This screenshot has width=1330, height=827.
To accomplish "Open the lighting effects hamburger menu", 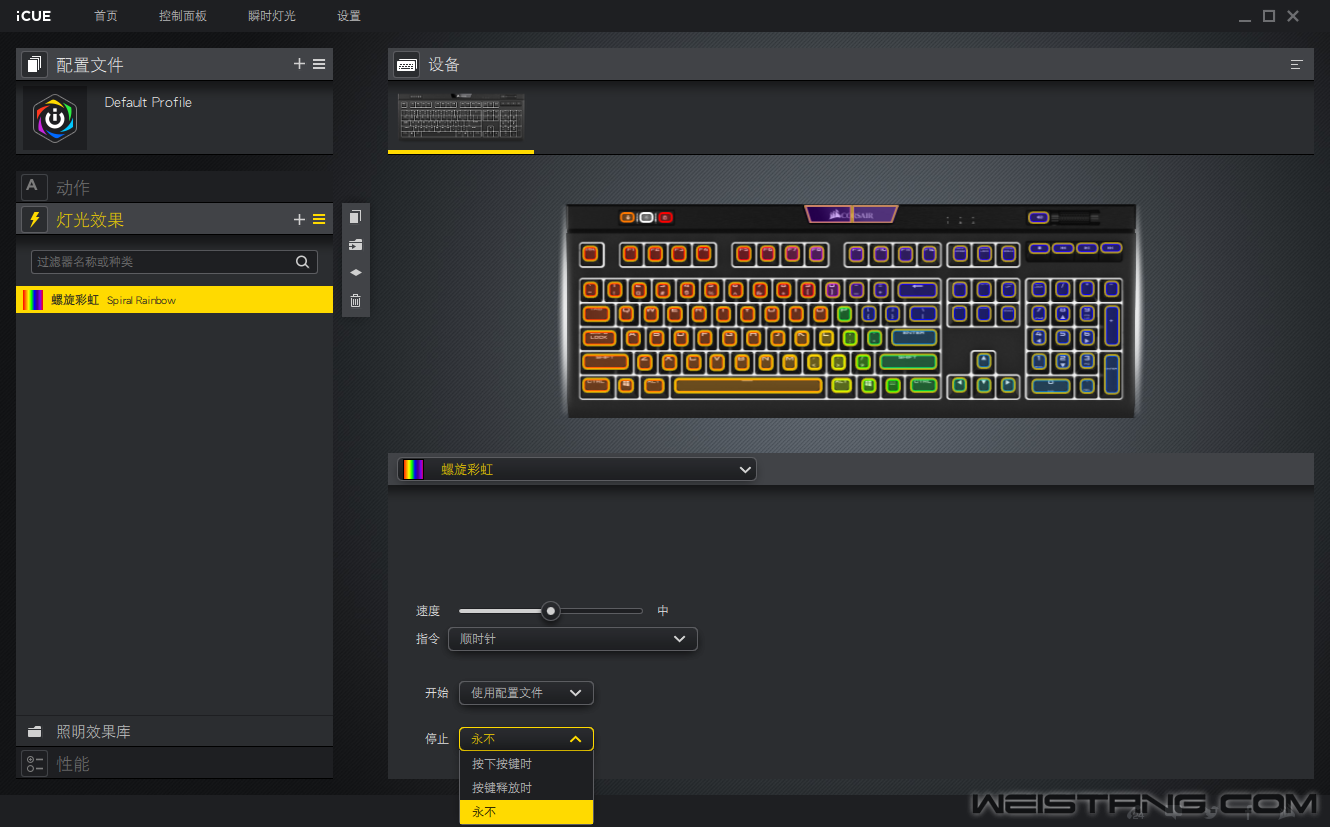I will [x=319, y=220].
